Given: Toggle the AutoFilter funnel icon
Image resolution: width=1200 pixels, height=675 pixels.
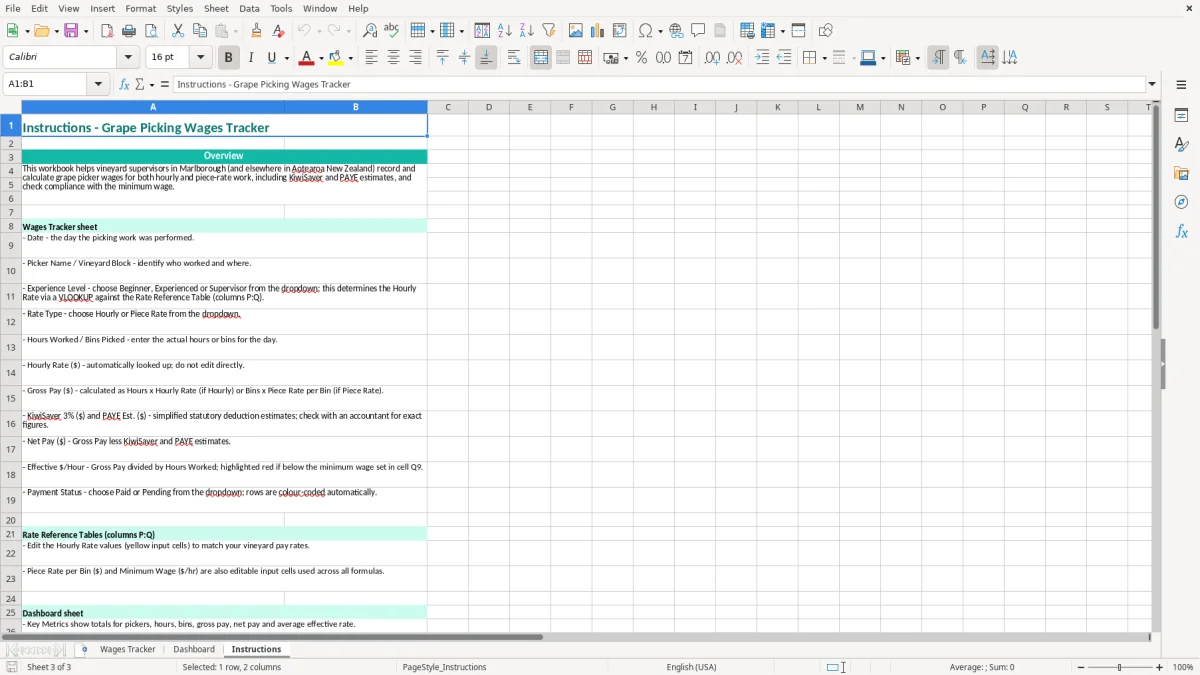Looking at the screenshot, I should (x=548, y=30).
